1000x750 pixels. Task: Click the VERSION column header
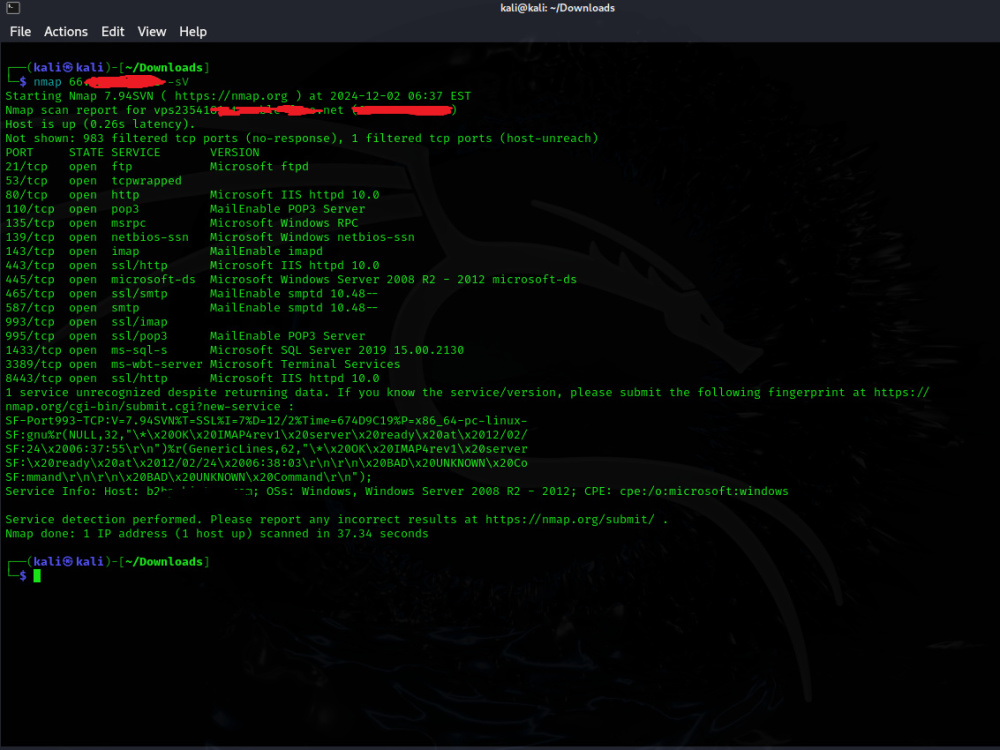235,152
